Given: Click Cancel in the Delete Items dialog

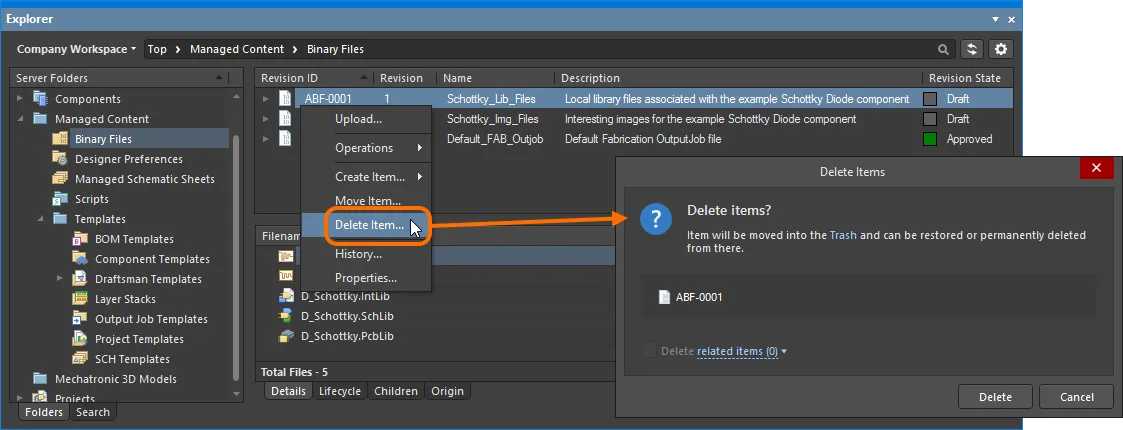Looking at the screenshot, I should pyautogui.click(x=1076, y=397).
